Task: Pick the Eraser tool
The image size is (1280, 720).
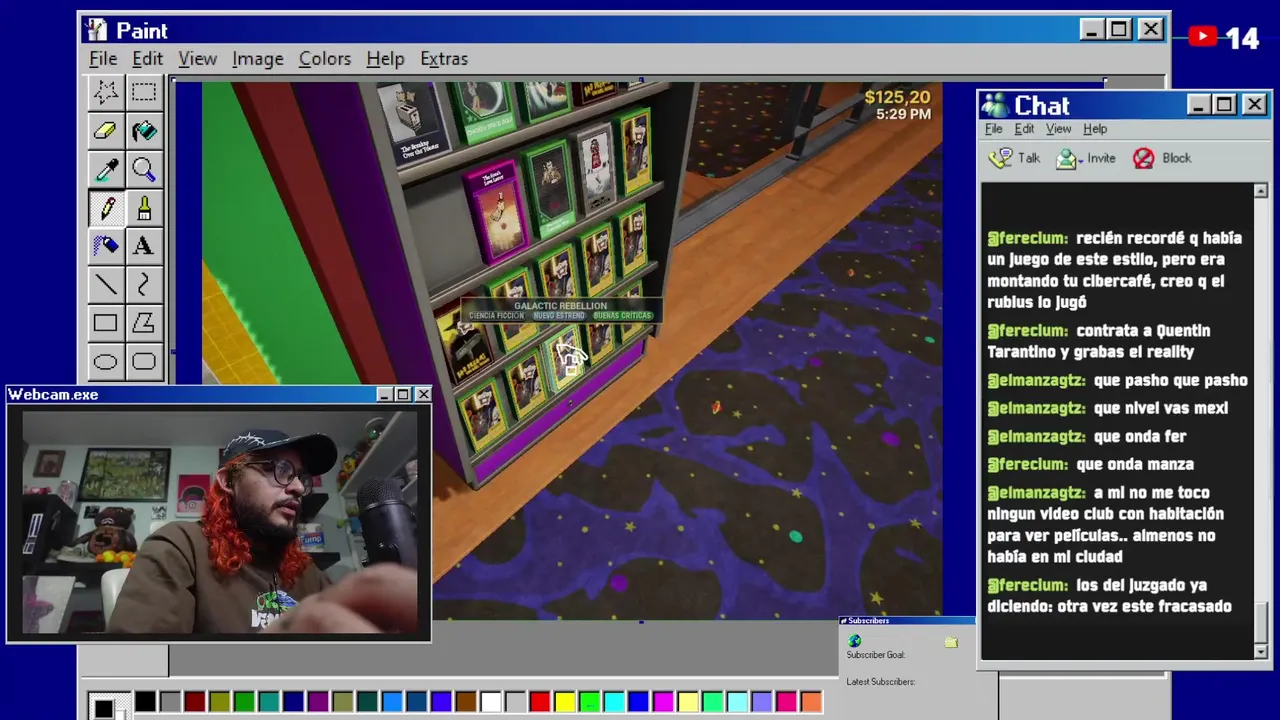Action: point(105,131)
